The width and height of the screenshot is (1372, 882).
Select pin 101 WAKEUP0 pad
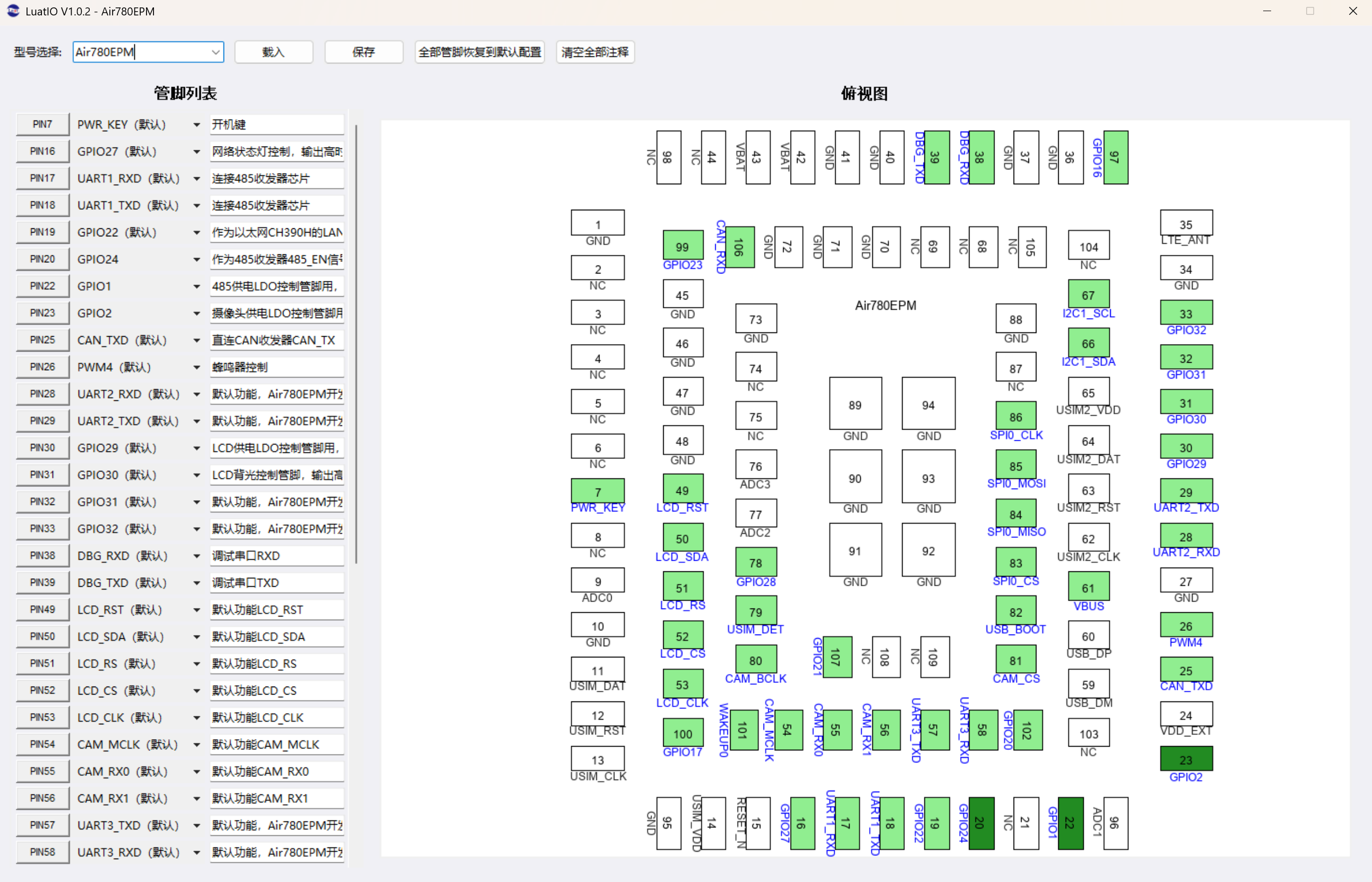(x=743, y=730)
